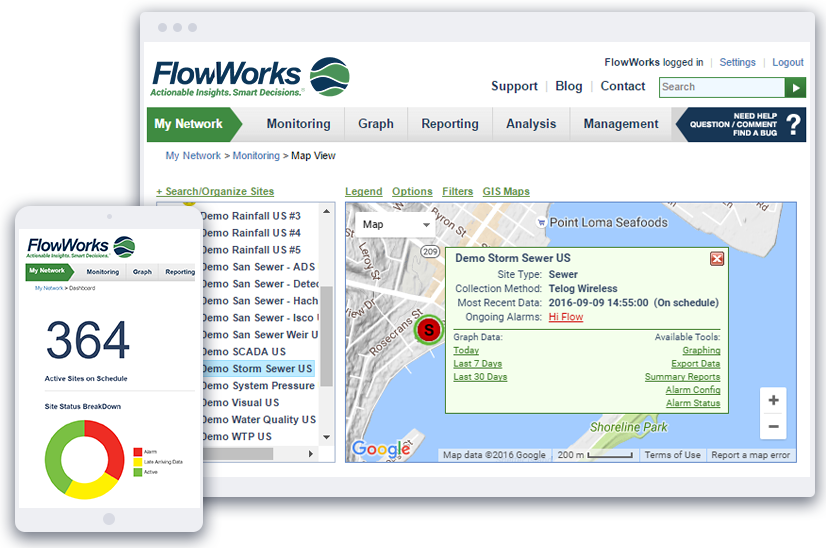Click the Google logo on the map

tap(381, 449)
